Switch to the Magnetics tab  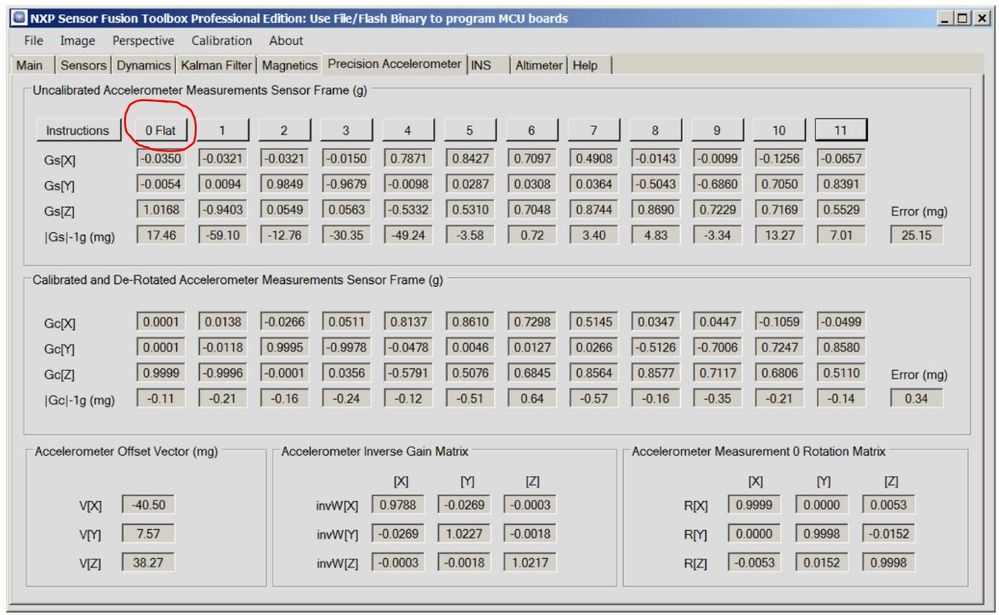289,65
